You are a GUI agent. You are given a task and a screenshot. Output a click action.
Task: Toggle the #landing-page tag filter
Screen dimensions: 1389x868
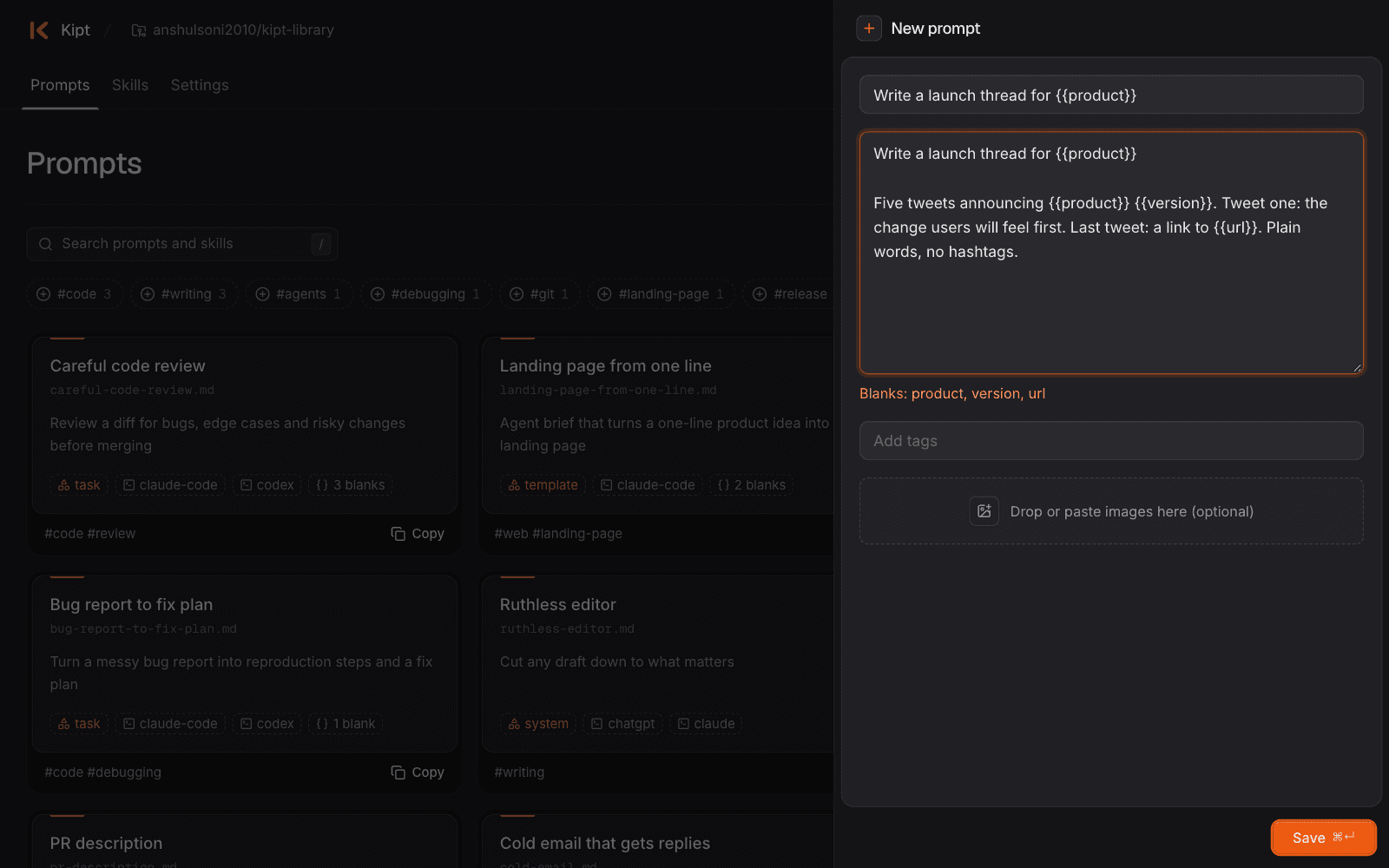tap(662, 294)
